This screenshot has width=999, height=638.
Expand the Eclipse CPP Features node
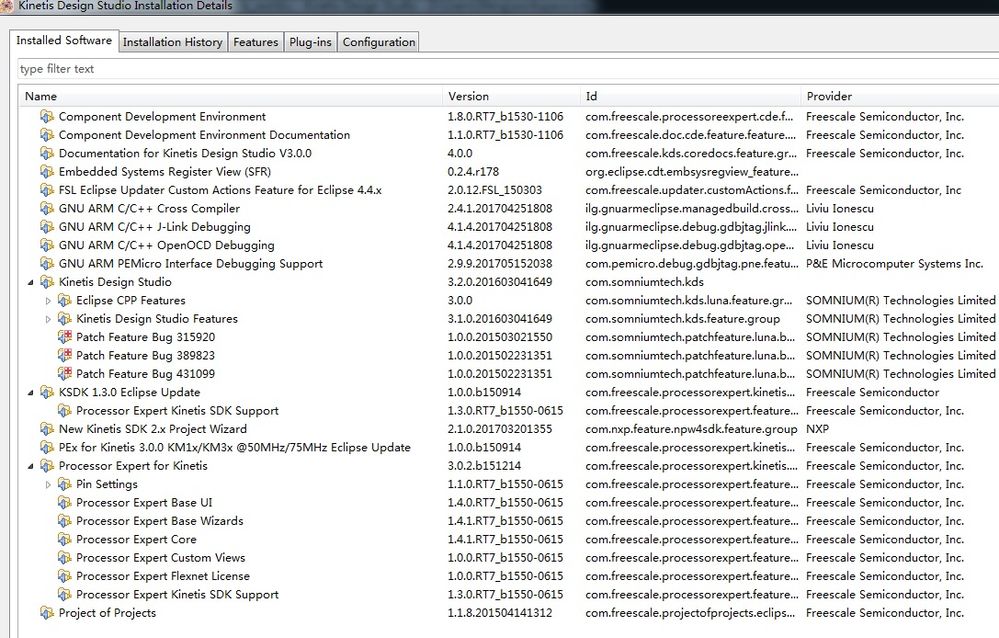(x=48, y=301)
